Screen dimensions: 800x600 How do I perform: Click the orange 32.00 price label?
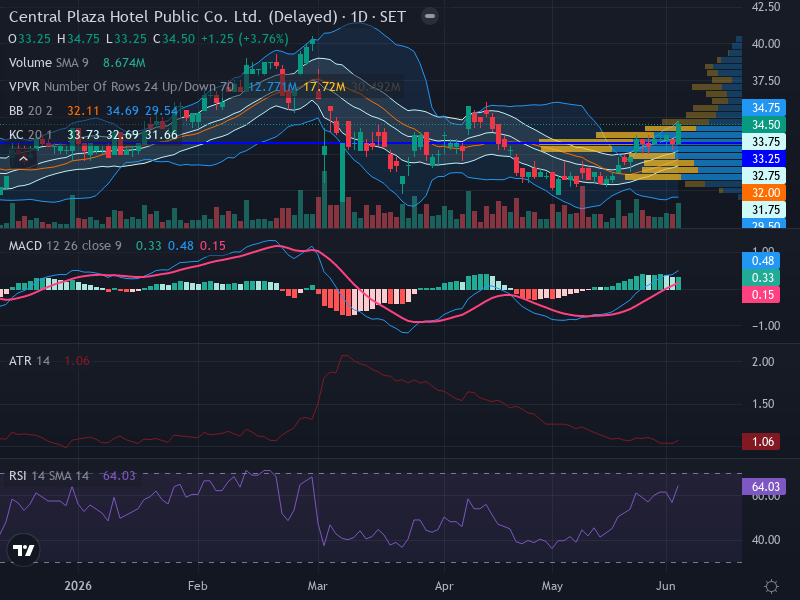point(764,193)
